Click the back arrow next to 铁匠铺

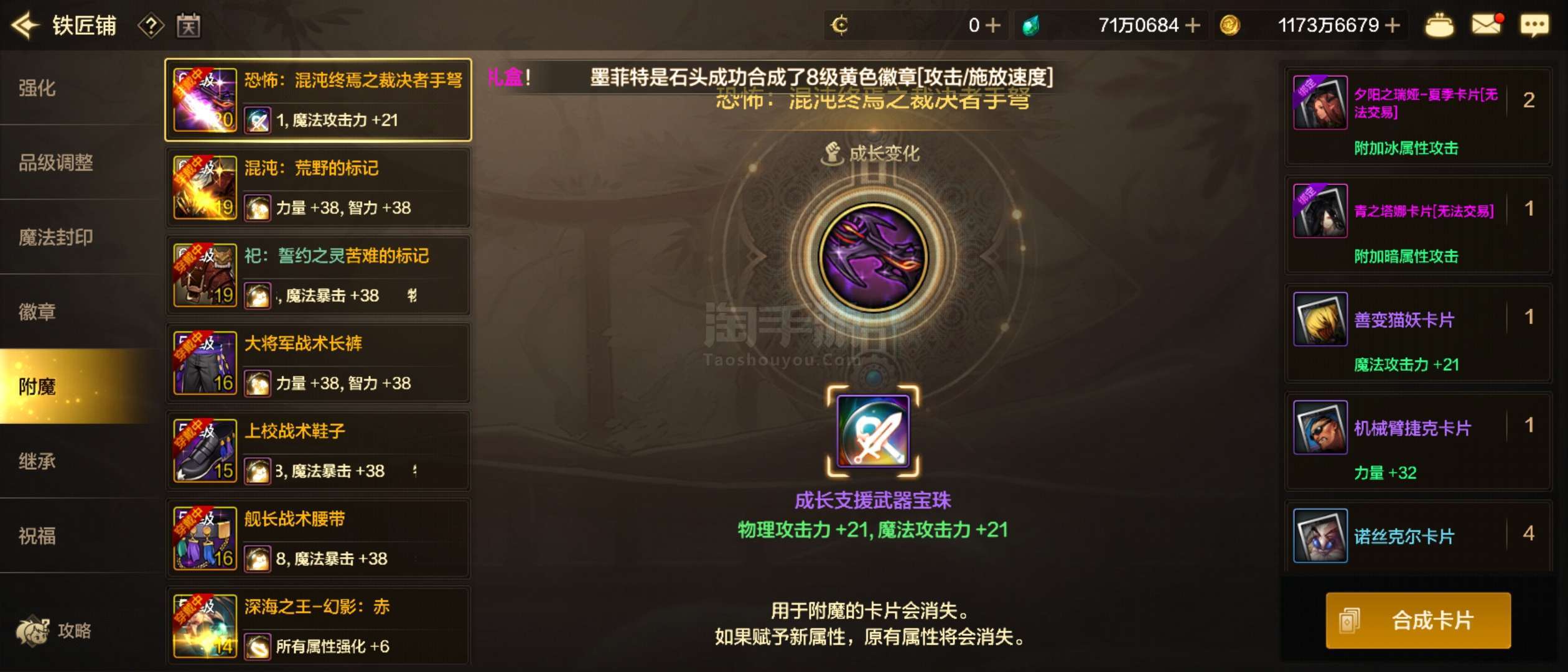[x=26, y=26]
